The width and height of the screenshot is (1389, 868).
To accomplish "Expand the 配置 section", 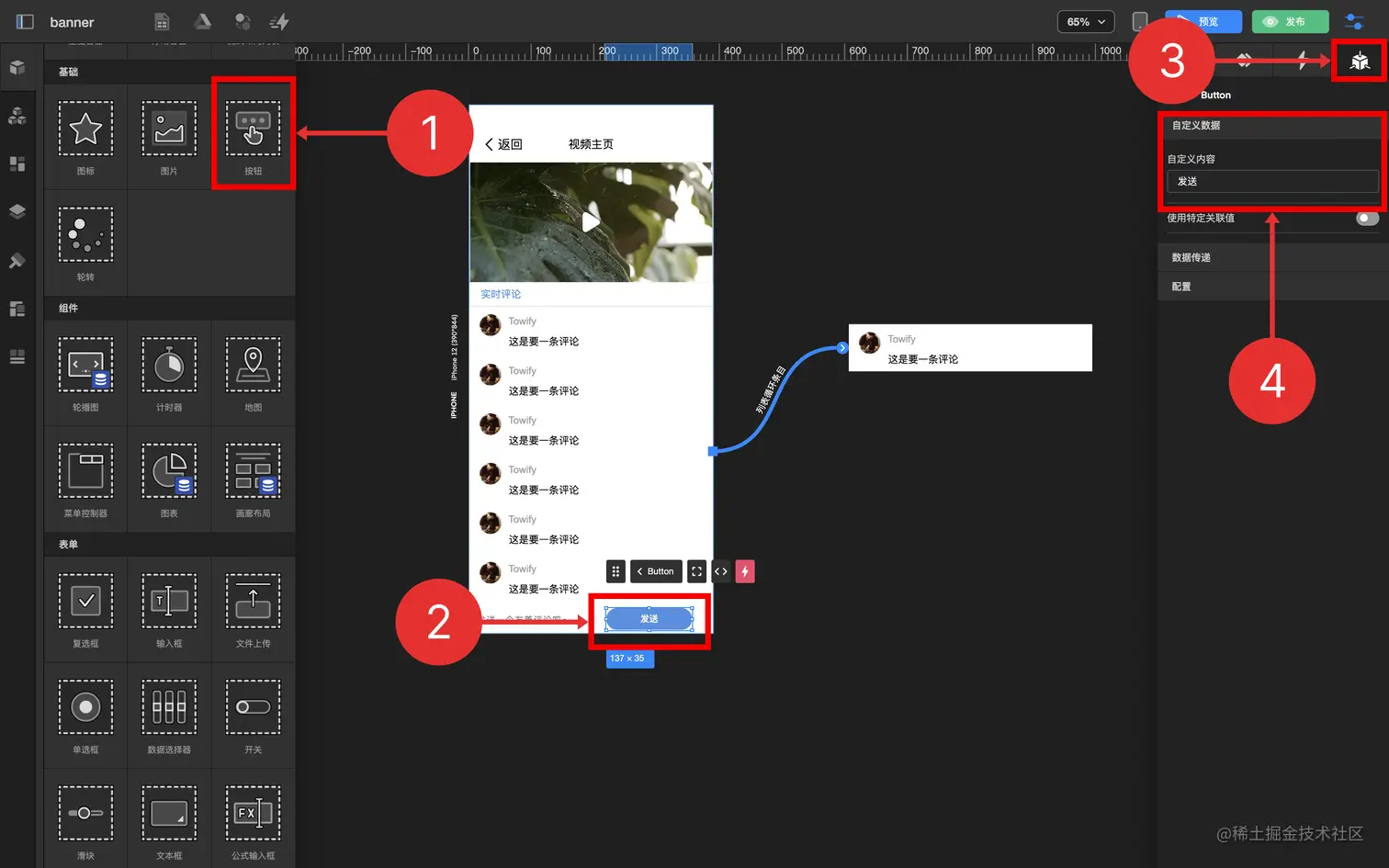I will pos(1272,287).
